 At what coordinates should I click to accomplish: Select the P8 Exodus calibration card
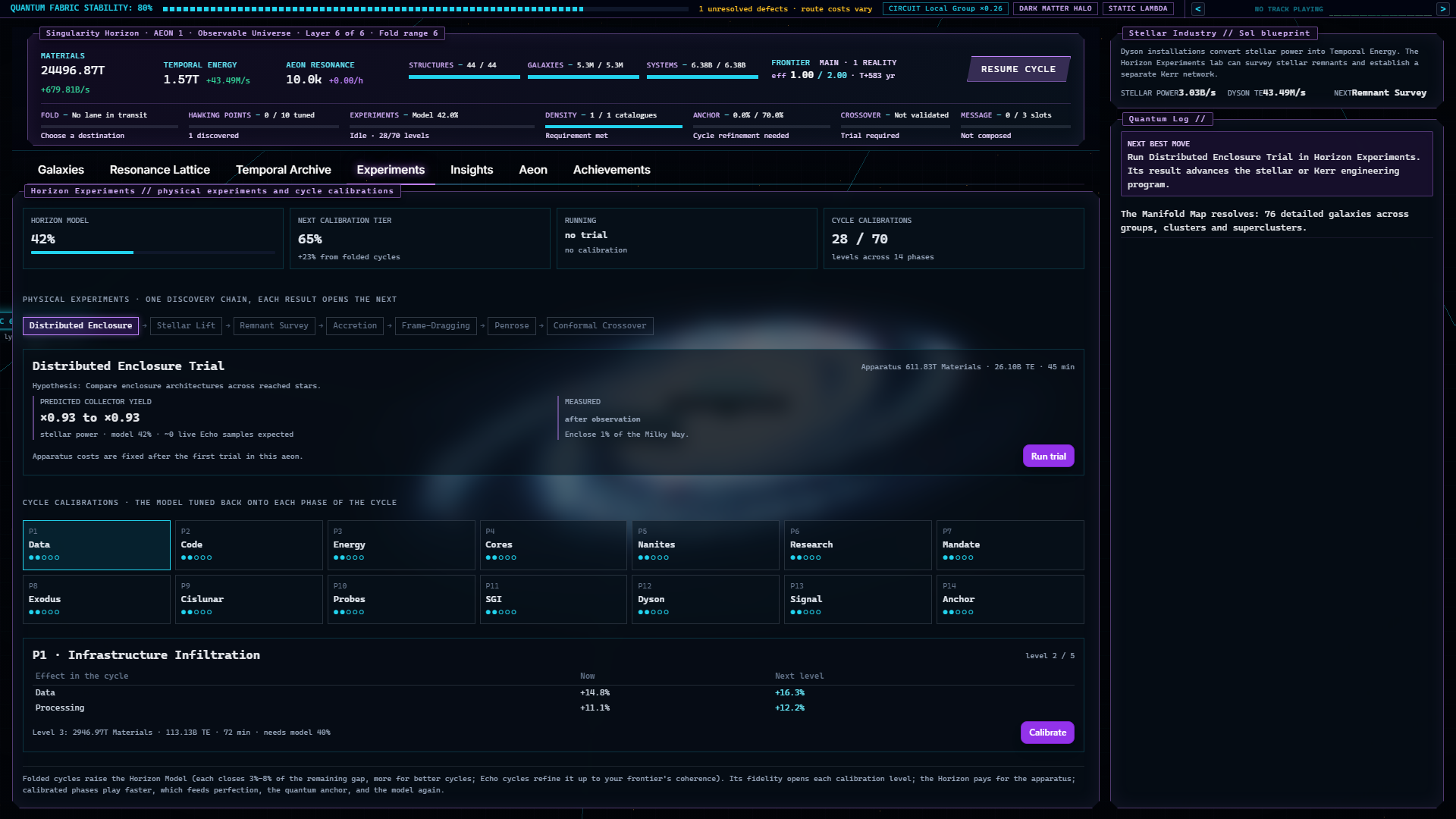coord(96,599)
